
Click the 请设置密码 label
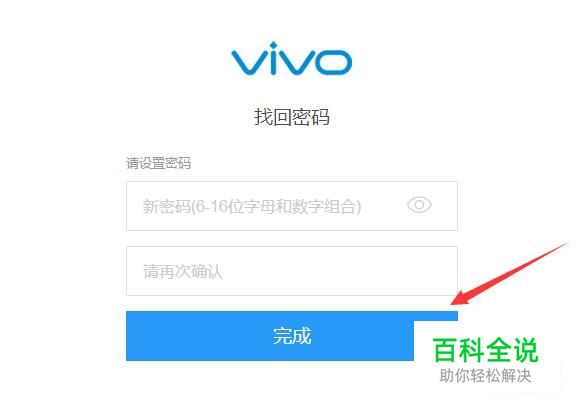159,163
